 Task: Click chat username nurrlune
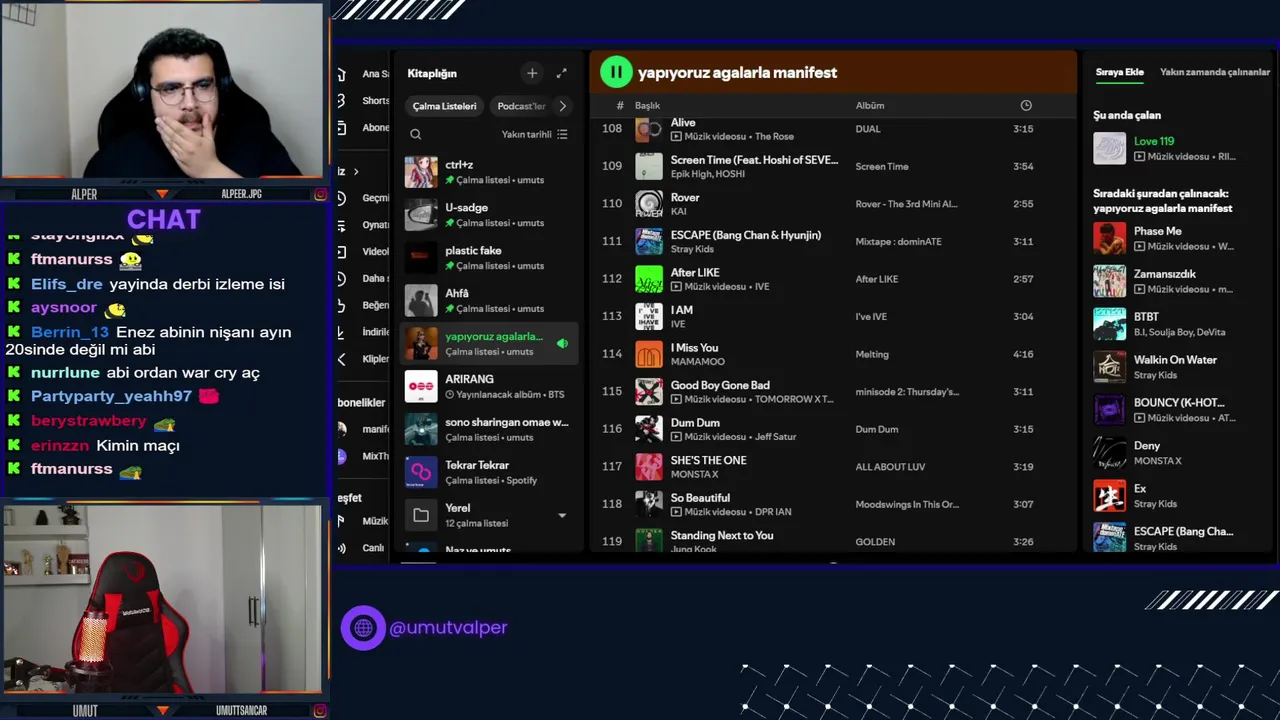65,372
